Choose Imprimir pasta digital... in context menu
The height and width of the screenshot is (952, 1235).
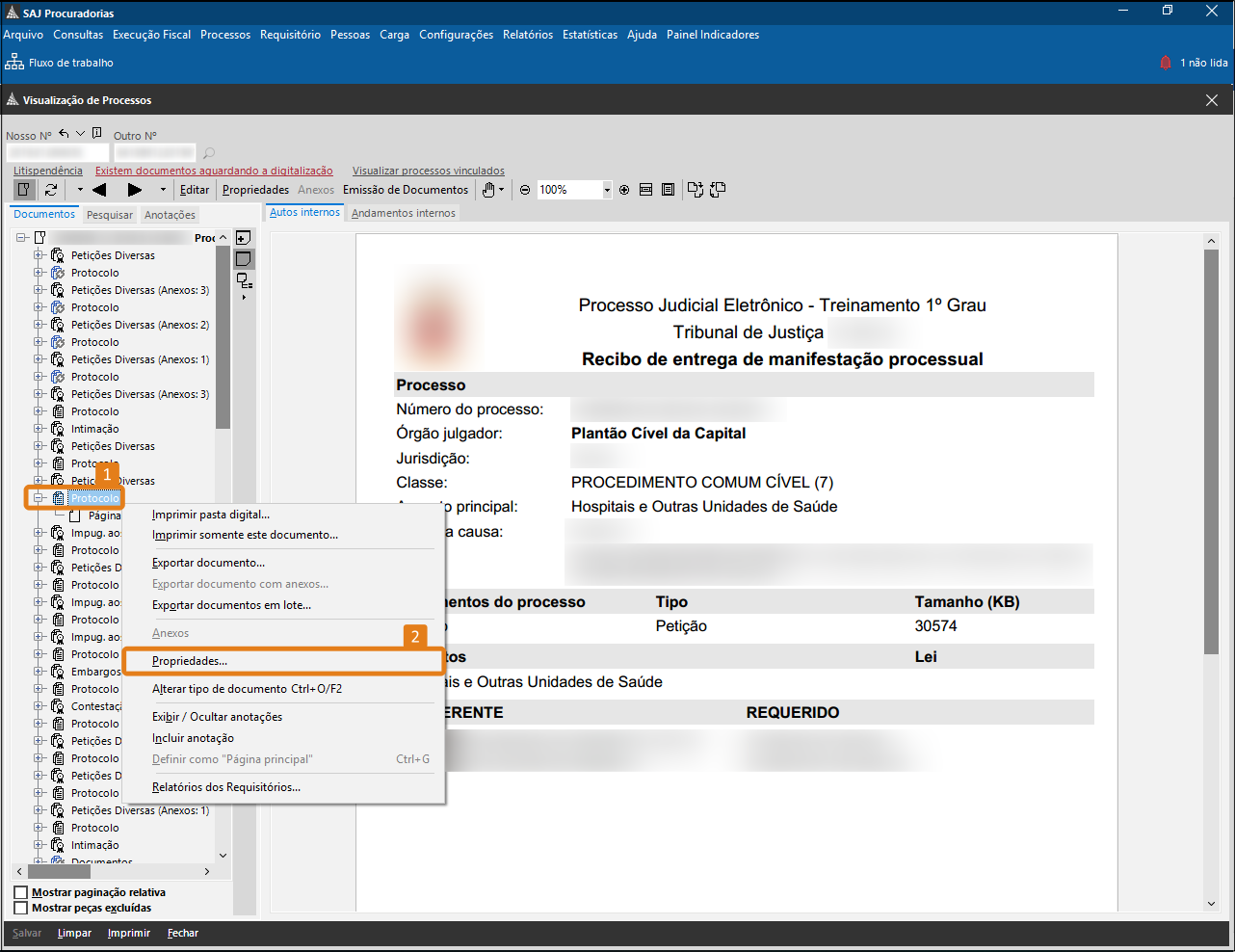211,515
